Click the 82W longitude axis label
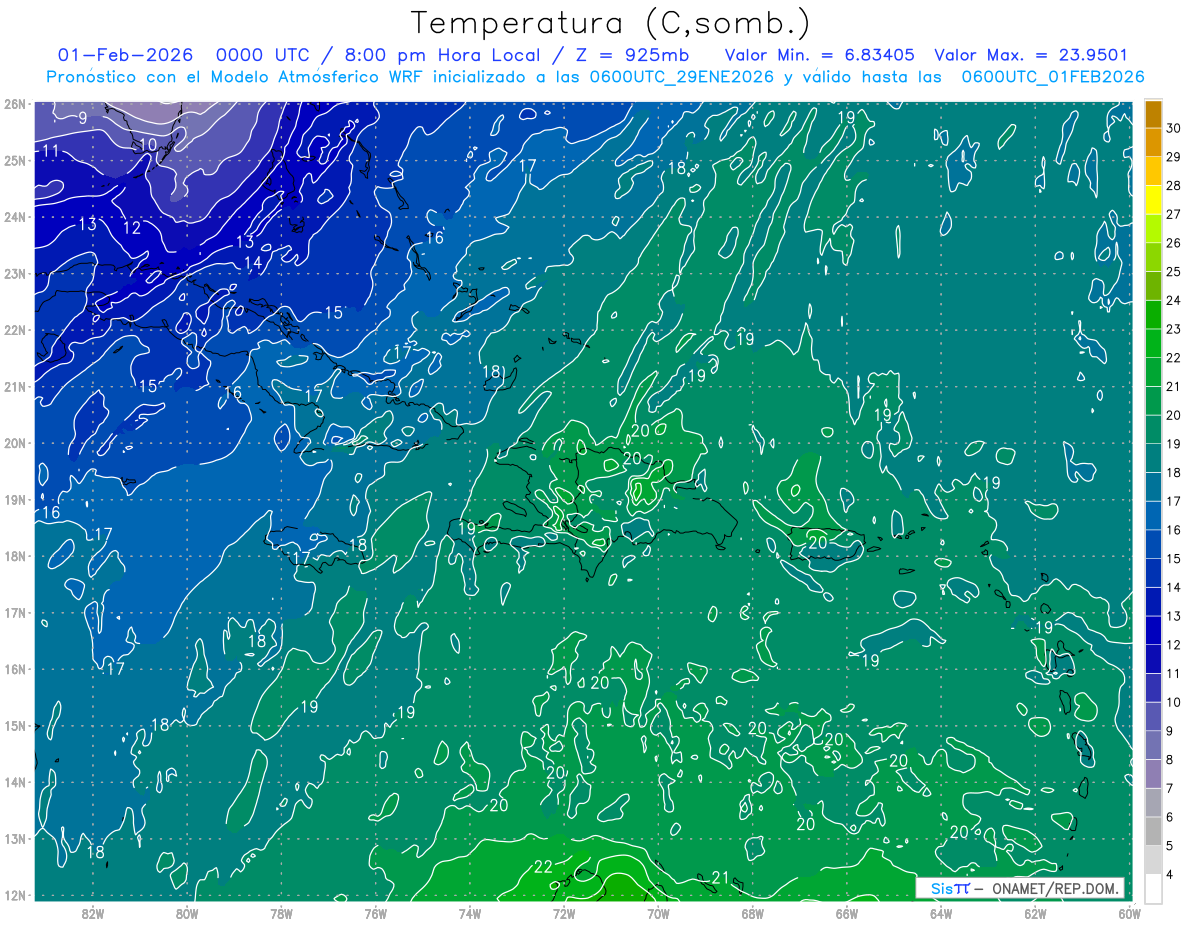Image resolution: width=1200 pixels, height=927 pixels. (x=92, y=913)
